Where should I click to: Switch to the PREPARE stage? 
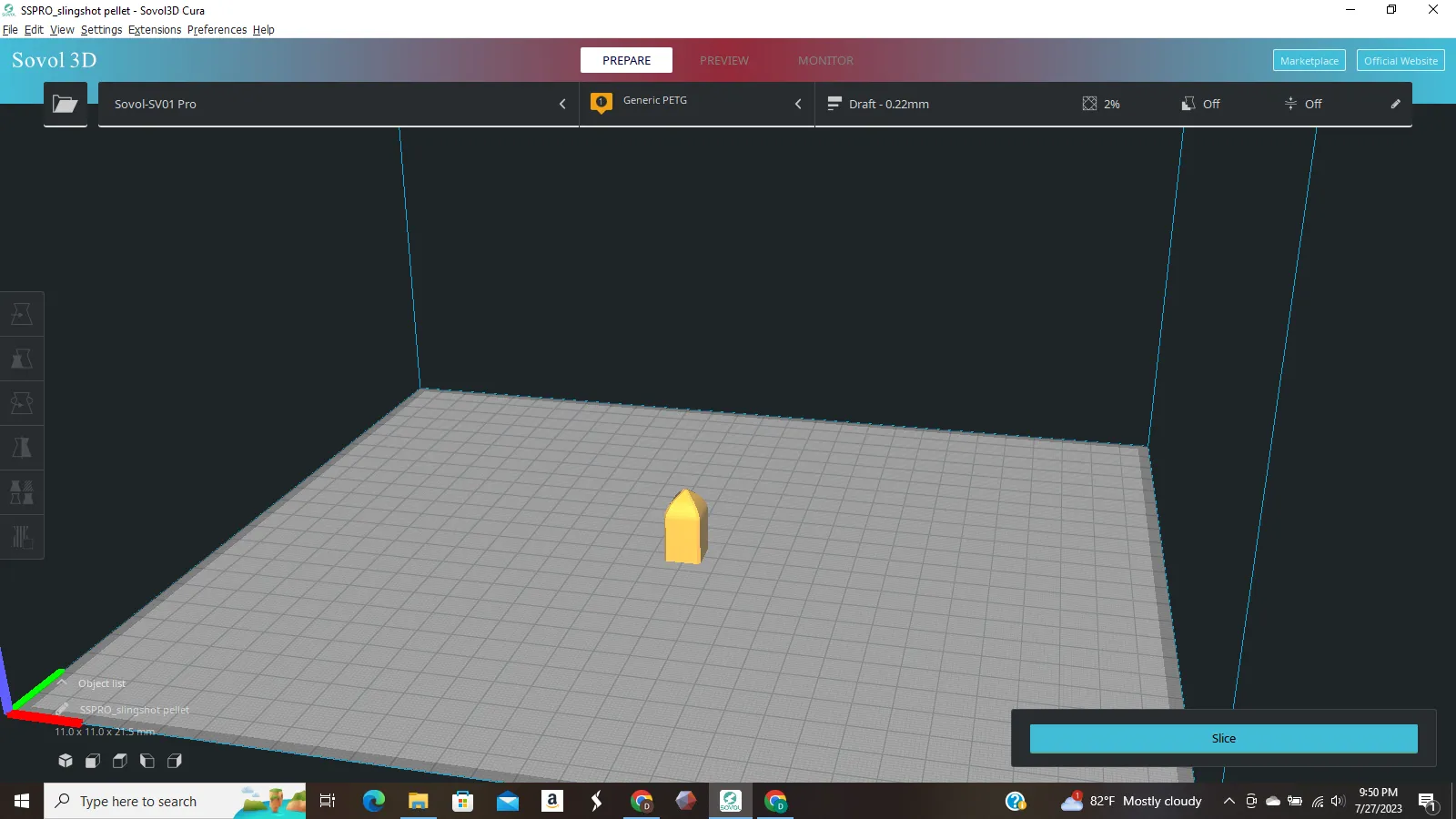click(x=626, y=60)
